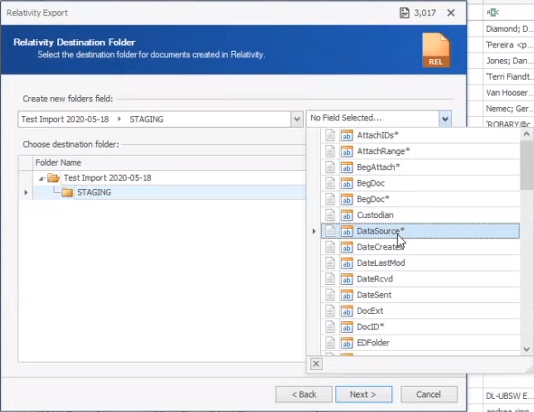The height and width of the screenshot is (412, 534).
Task: Click the field type icon for DocExt
Action: [347, 311]
